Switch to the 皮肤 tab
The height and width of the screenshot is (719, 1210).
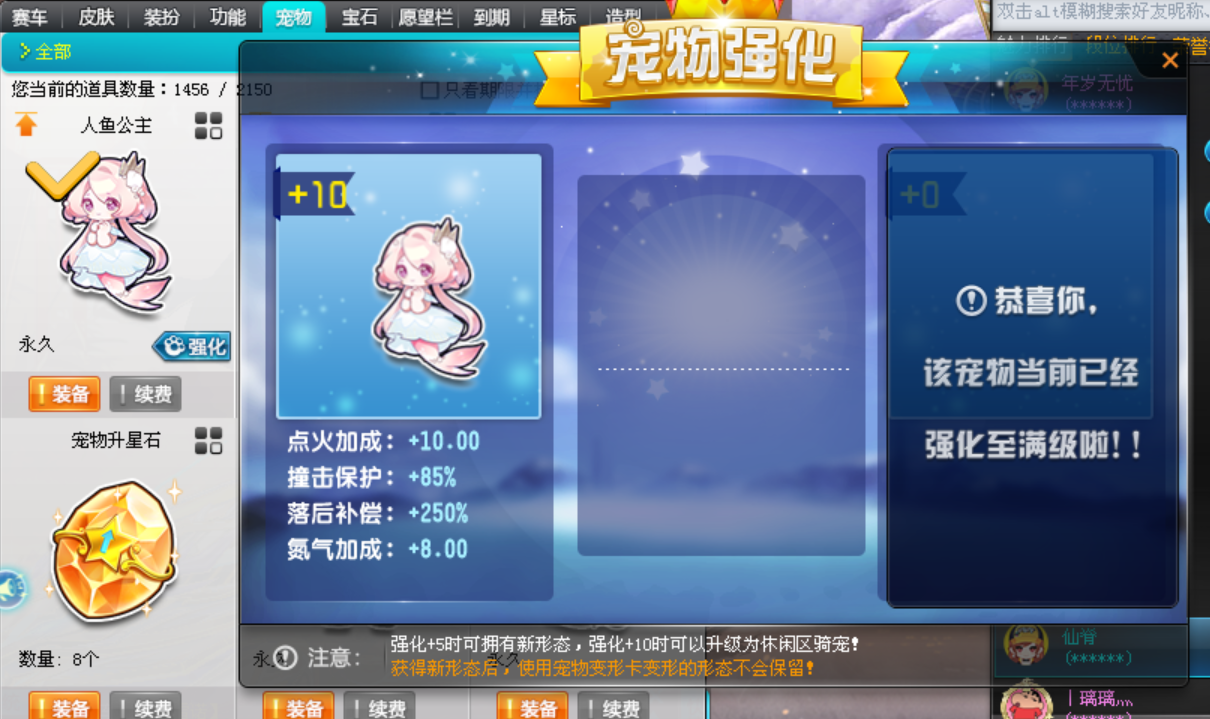click(96, 16)
